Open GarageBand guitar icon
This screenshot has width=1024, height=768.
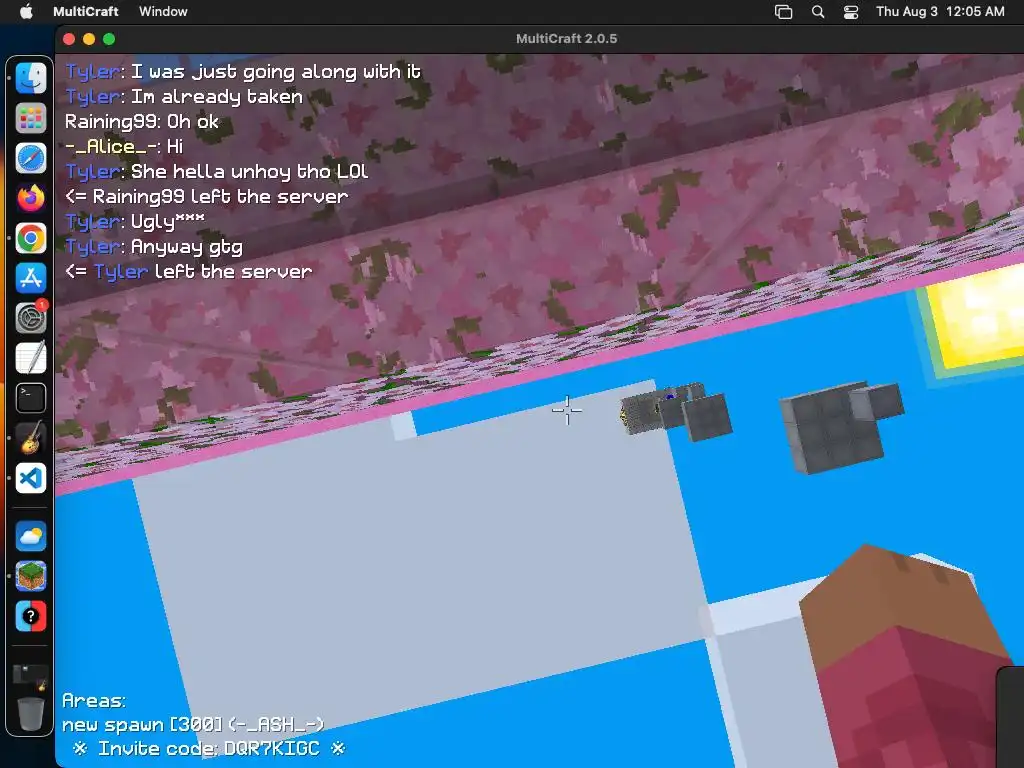(31, 438)
